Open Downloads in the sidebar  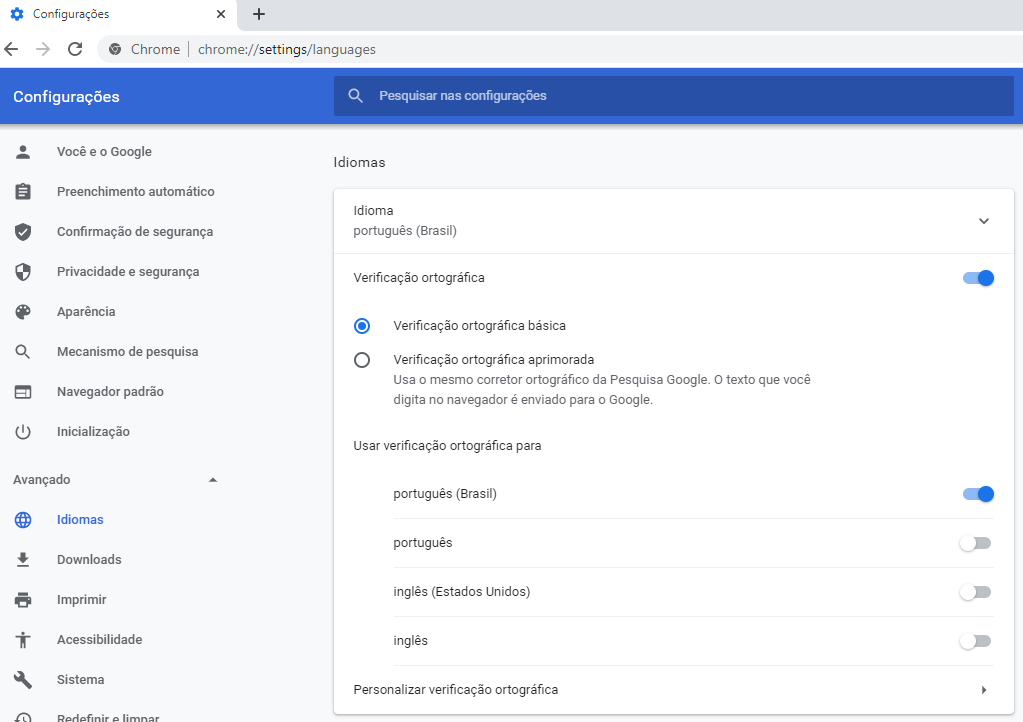tap(89, 560)
